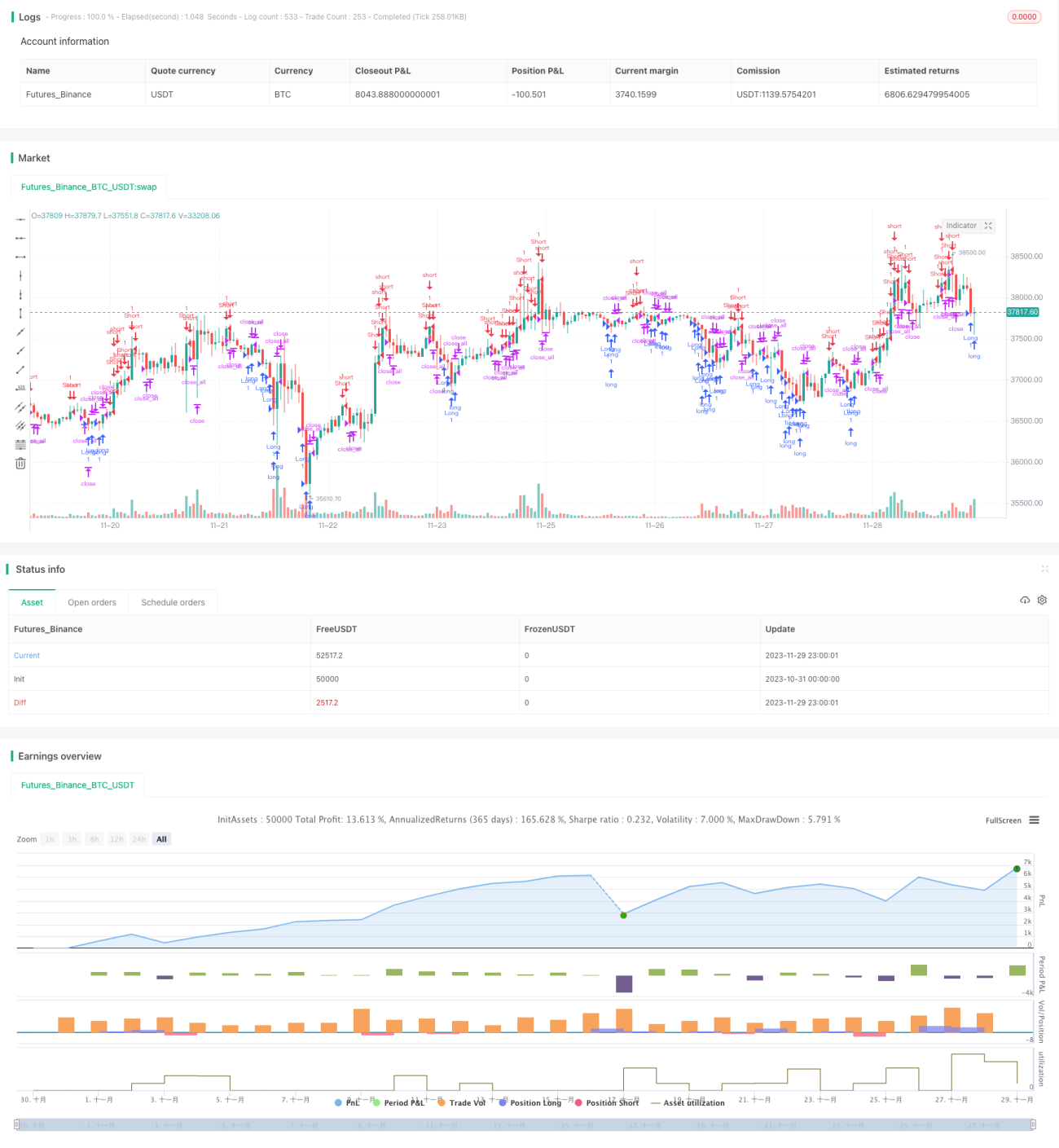1059x1148 pixels.
Task: Toggle the PnL series in the legend
Action: [347, 1102]
